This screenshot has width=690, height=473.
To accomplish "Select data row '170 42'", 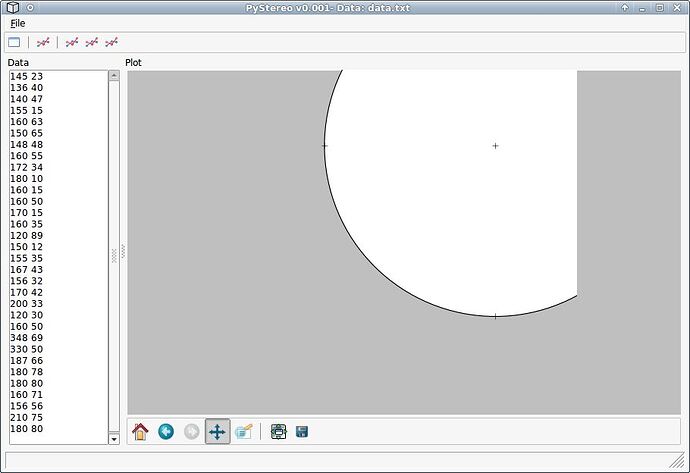I will click(x=59, y=293).
